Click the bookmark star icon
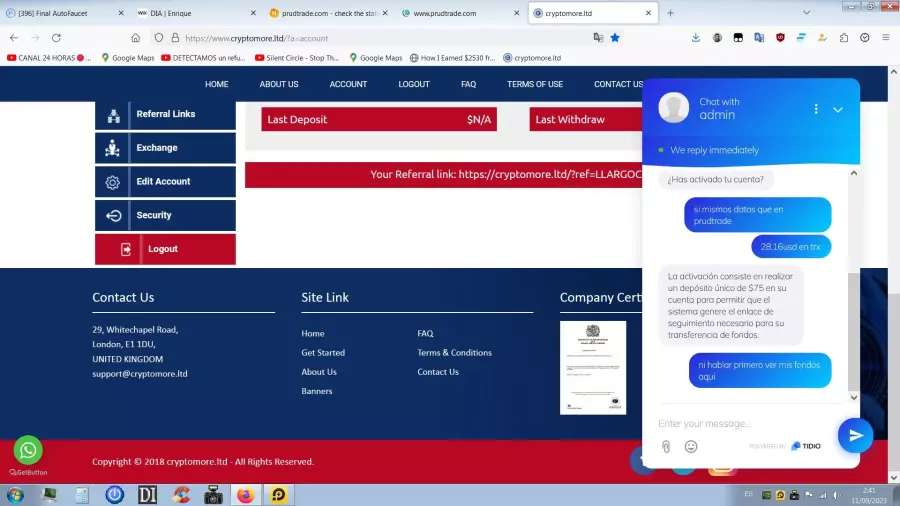The image size is (900, 506). click(x=615, y=38)
